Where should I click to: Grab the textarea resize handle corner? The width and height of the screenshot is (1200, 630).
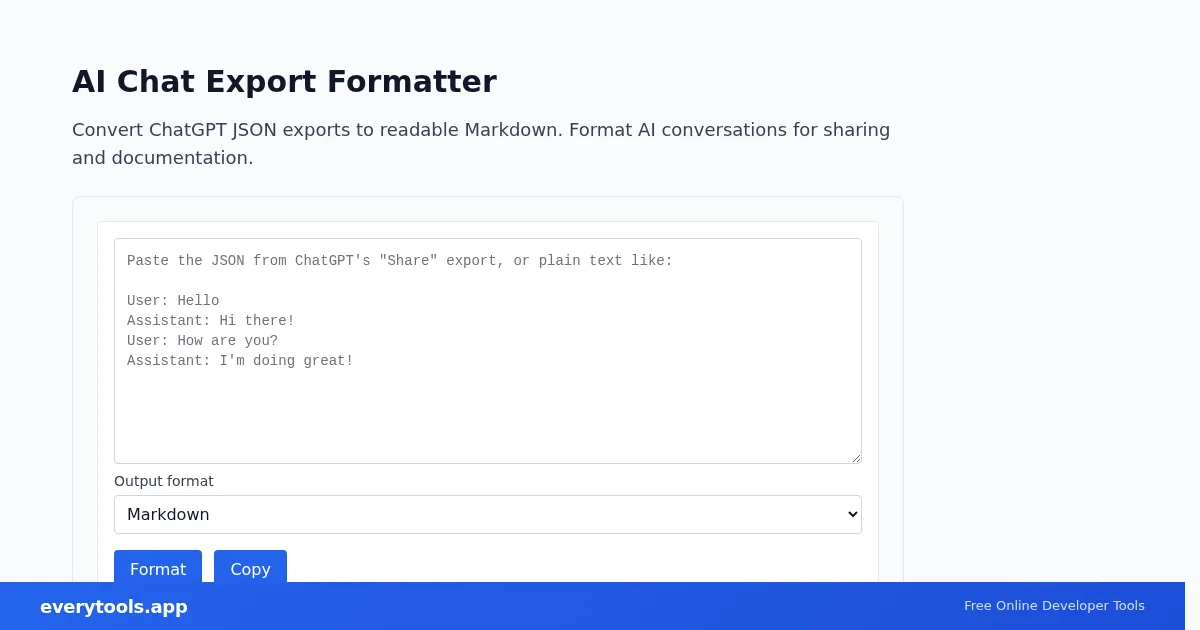[856, 458]
